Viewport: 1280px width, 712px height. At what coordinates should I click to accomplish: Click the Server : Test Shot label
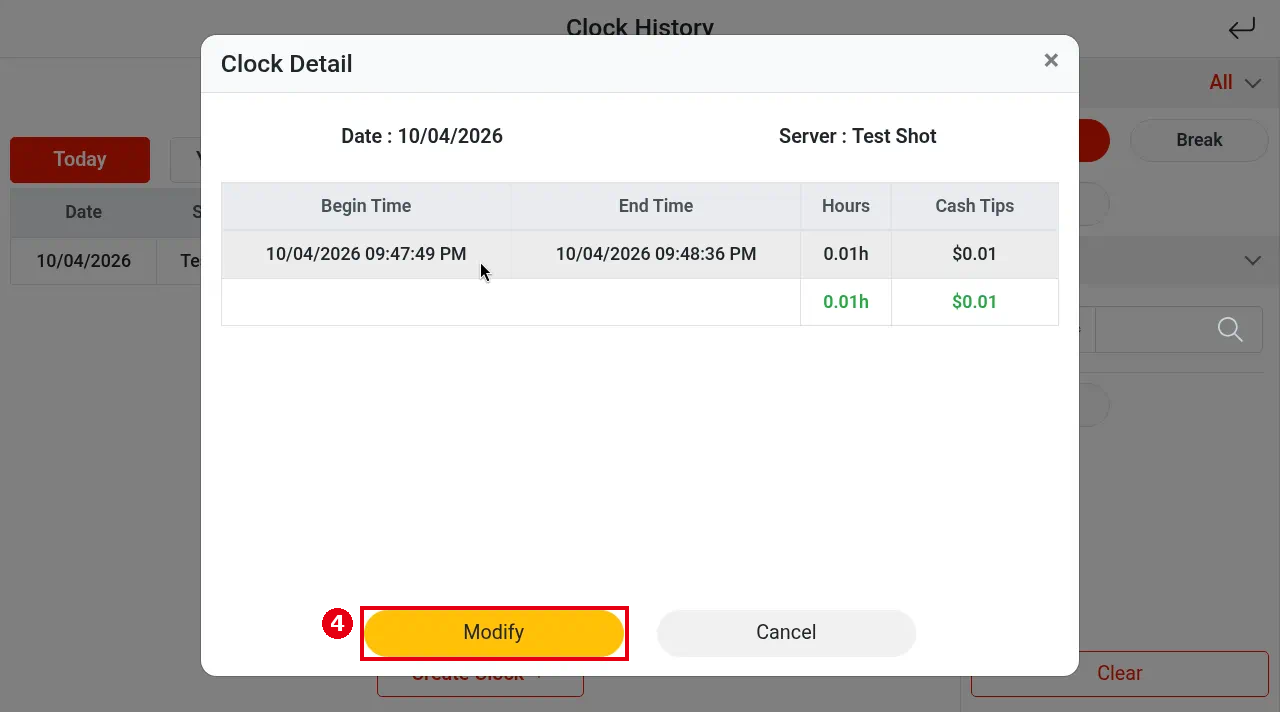pos(858,136)
